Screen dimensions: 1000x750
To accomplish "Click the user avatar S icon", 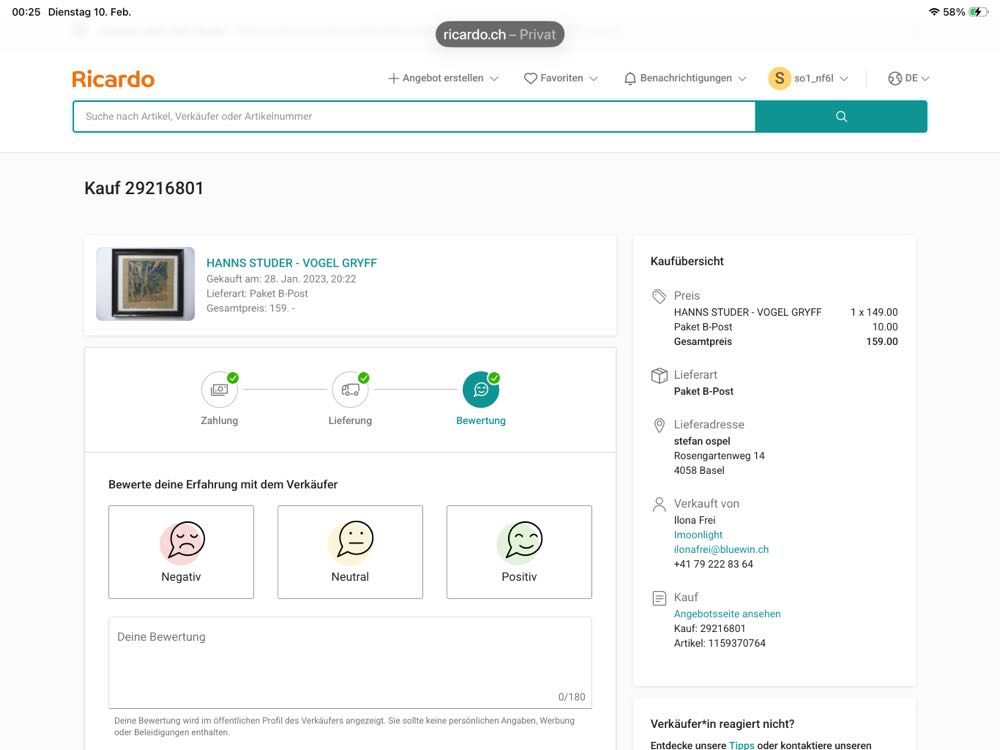I will 779,78.
